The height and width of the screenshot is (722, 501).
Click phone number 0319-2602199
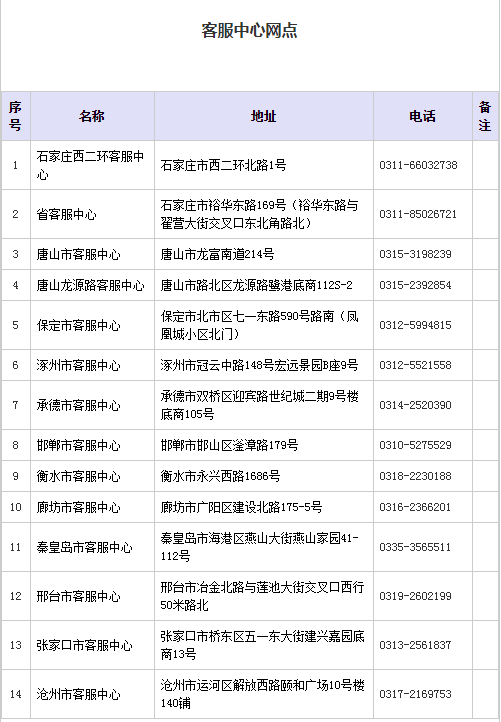415,596
